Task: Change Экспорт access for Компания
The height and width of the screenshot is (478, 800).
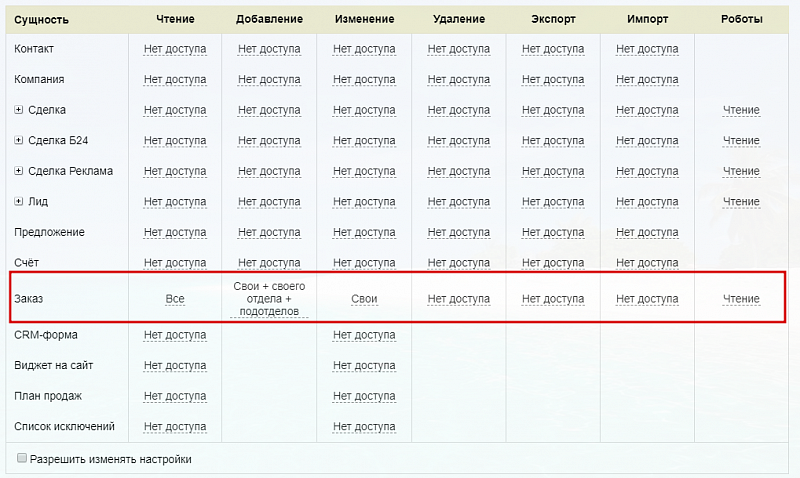Action: point(553,80)
